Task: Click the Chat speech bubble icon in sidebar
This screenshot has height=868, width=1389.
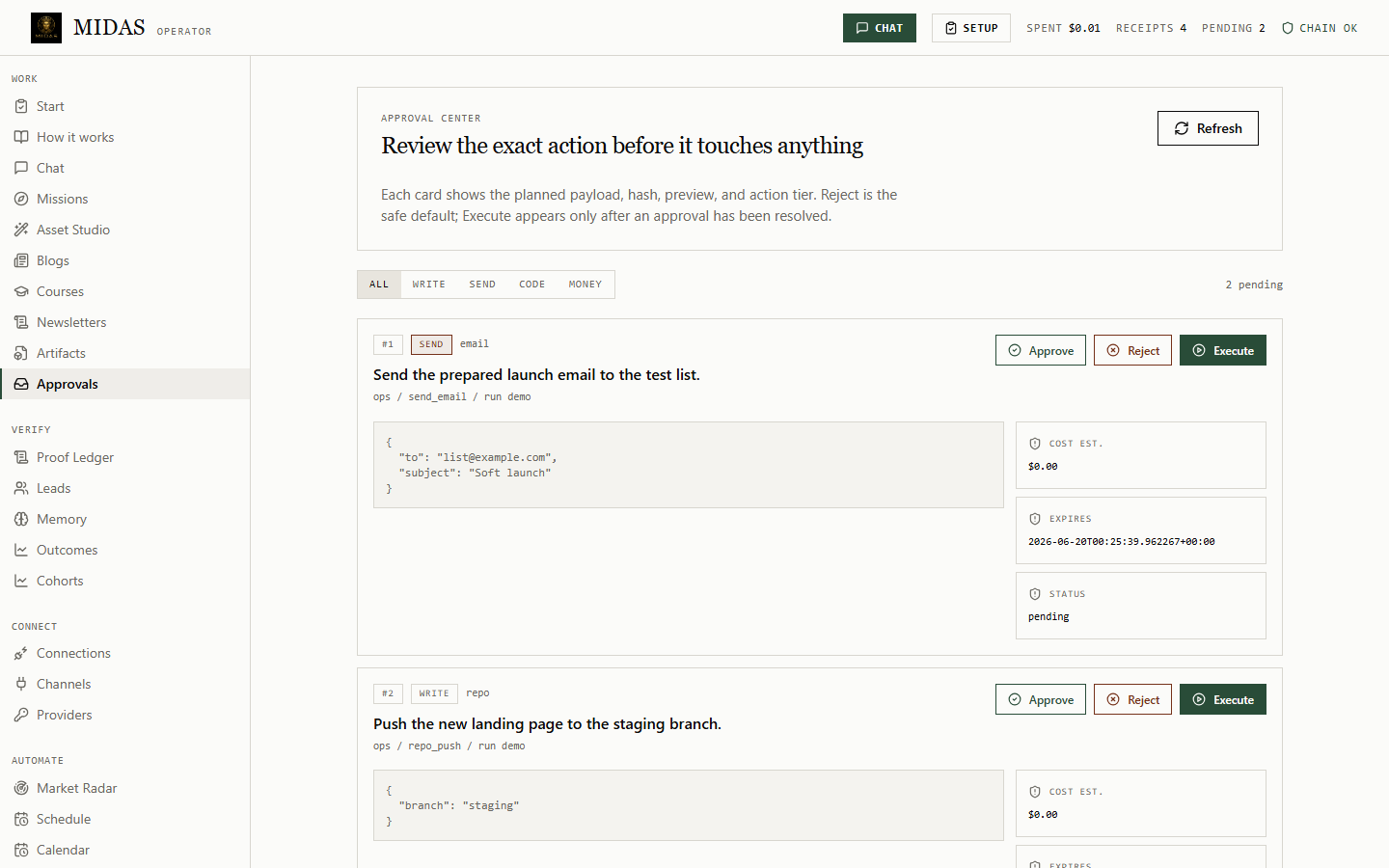Action: click(x=21, y=168)
